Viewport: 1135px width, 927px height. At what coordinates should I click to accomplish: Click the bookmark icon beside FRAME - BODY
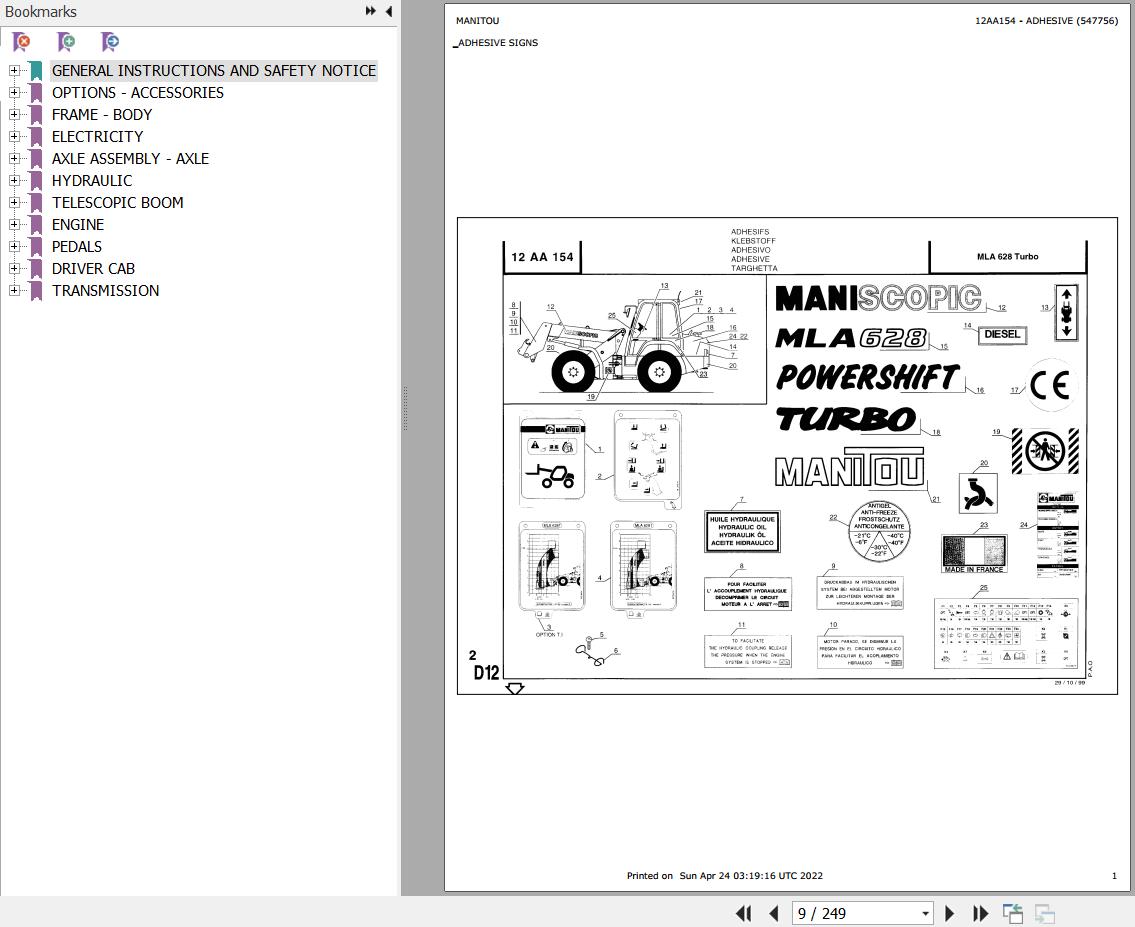coord(35,115)
